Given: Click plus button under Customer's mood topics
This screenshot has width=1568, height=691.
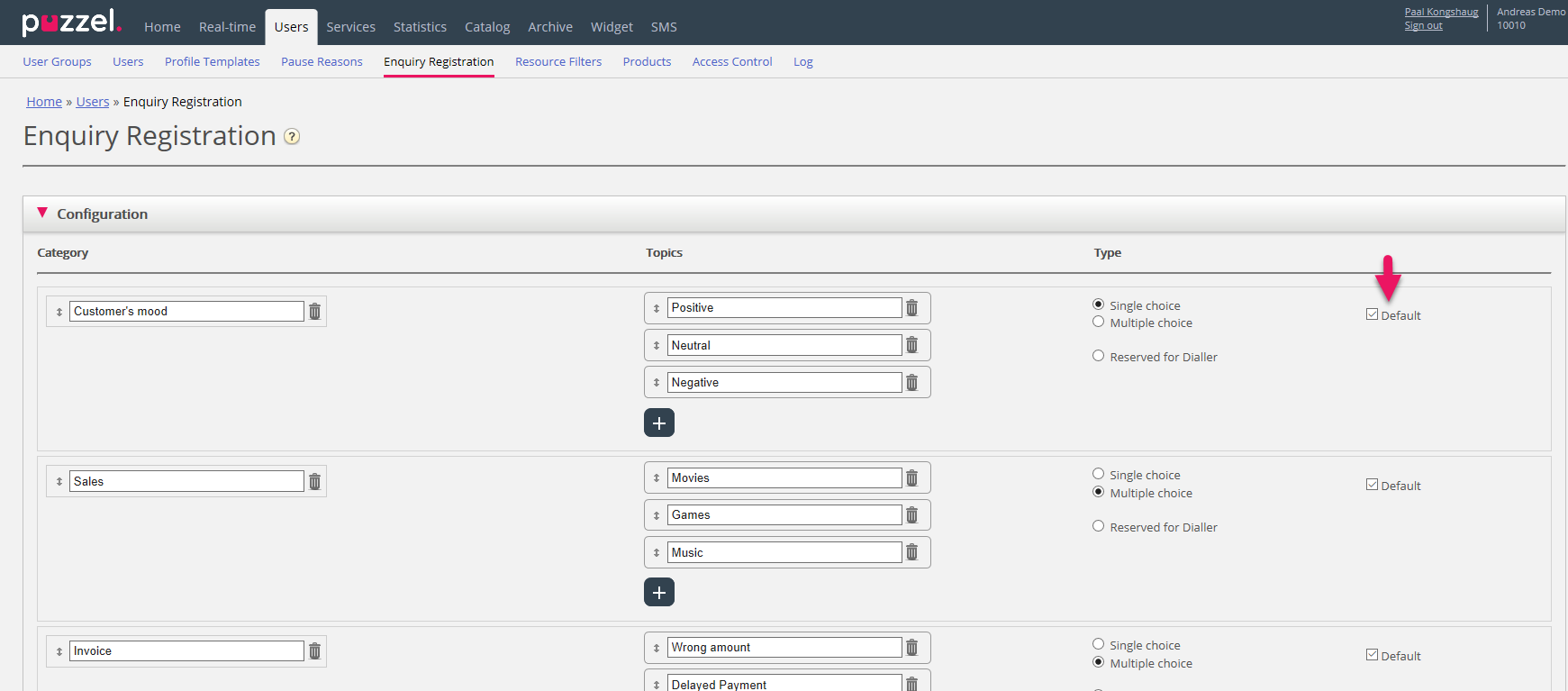Looking at the screenshot, I should pyautogui.click(x=658, y=423).
